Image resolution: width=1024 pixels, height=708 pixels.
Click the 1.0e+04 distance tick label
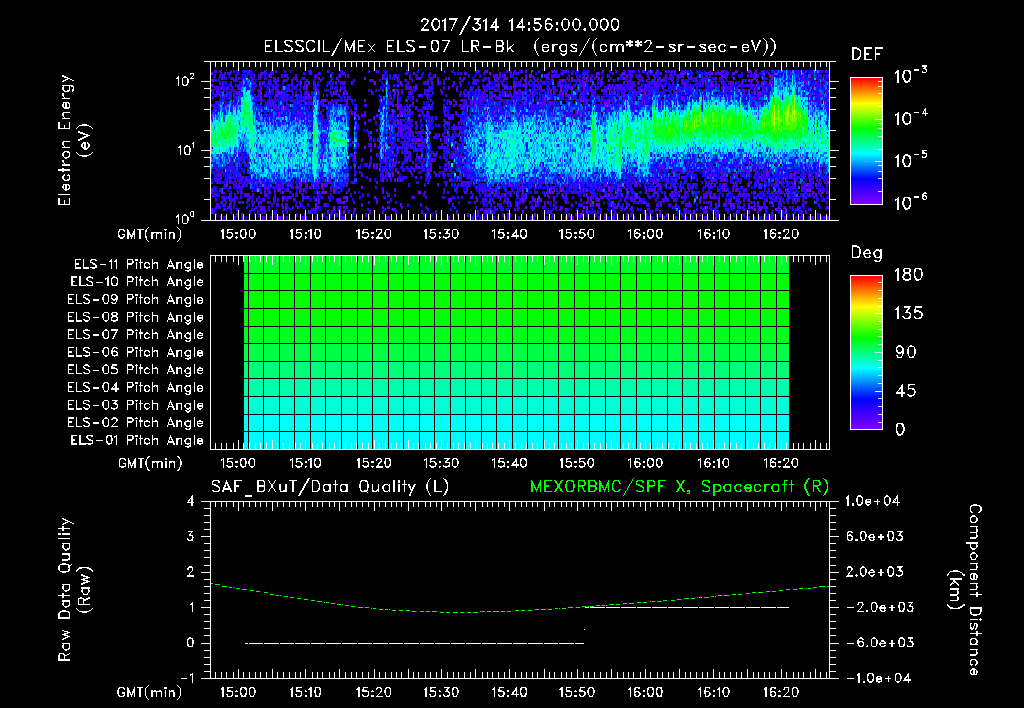click(872, 502)
